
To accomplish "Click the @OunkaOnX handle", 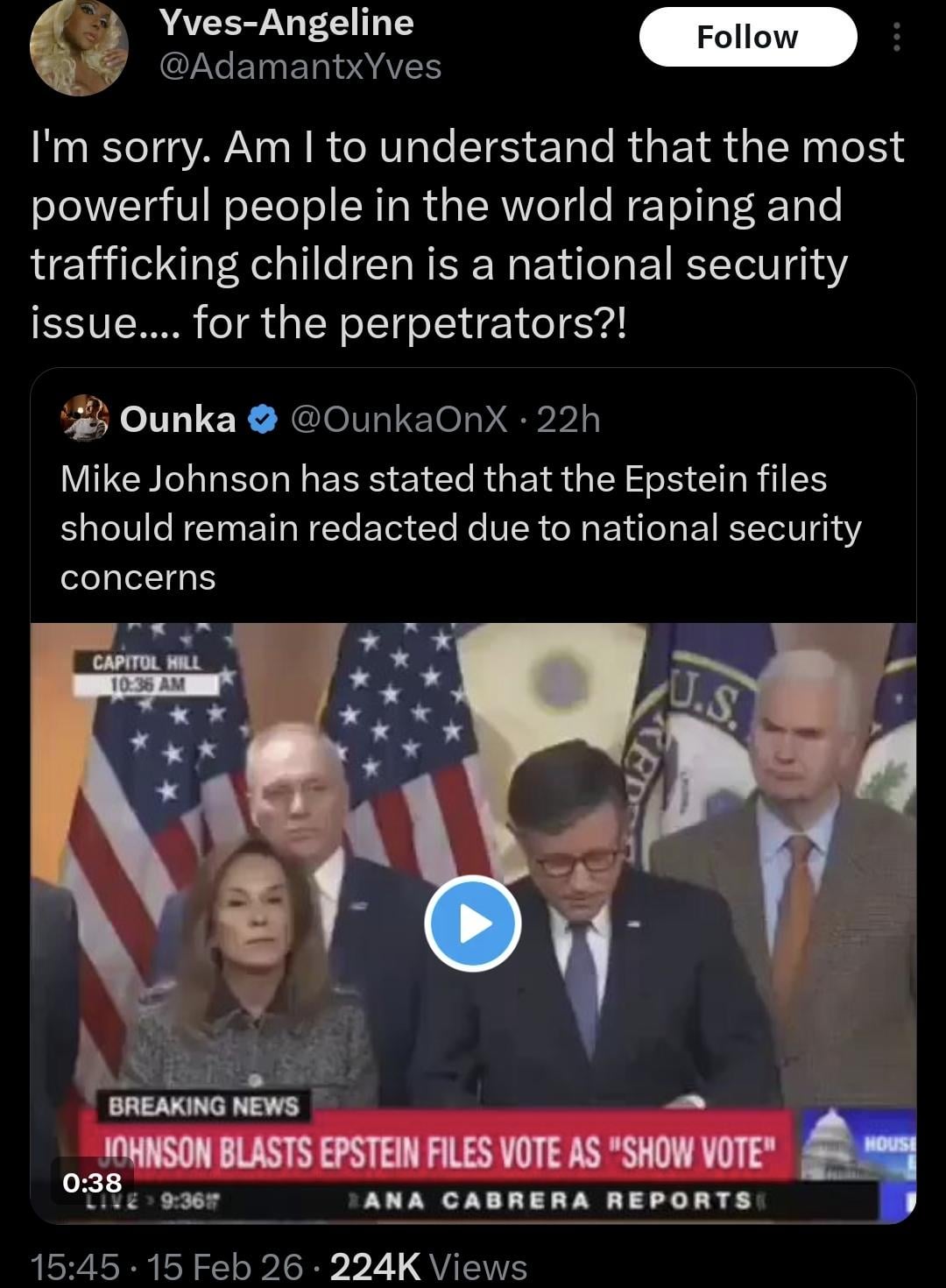I will 398,420.
